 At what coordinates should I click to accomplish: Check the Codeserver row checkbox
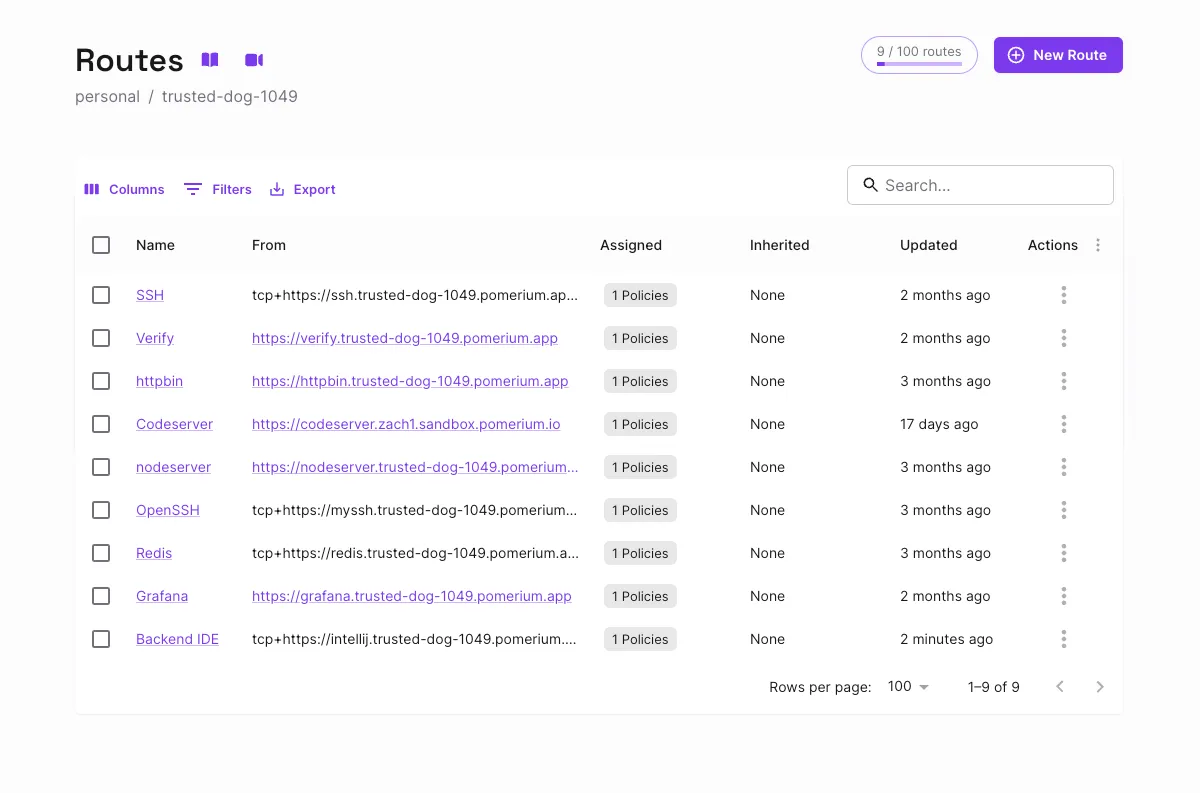click(101, 424)
